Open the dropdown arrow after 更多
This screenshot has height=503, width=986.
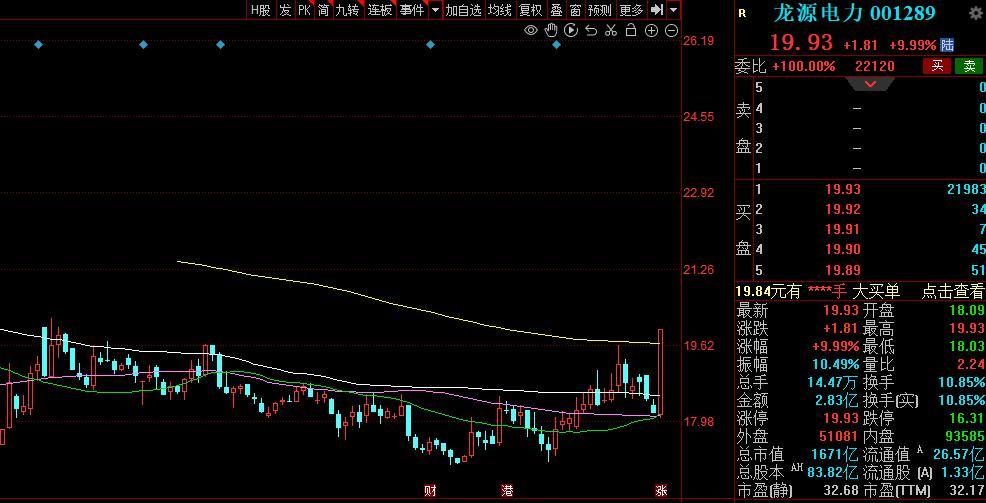point(674,10)
